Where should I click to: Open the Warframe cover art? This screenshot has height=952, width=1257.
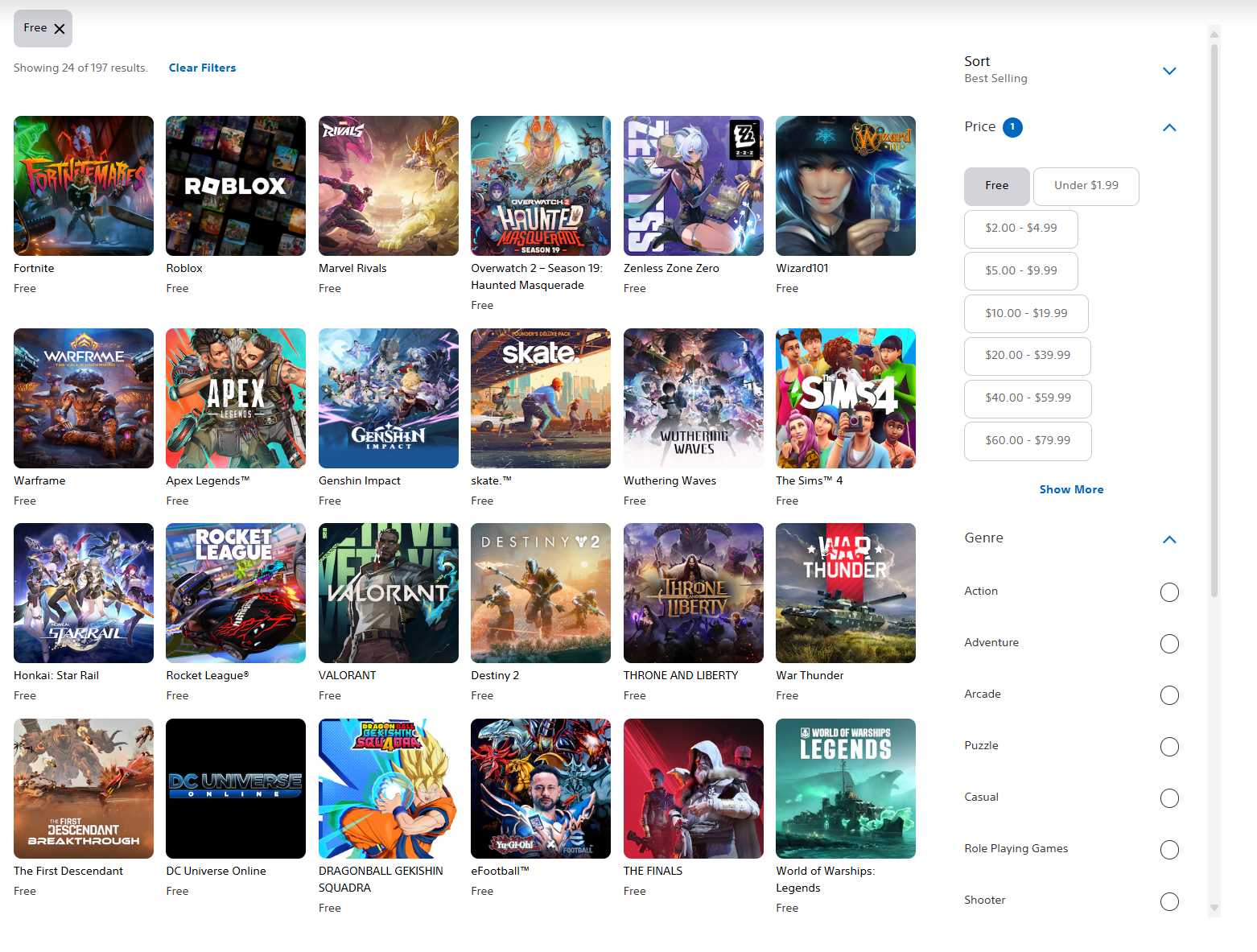click(84, 398)
